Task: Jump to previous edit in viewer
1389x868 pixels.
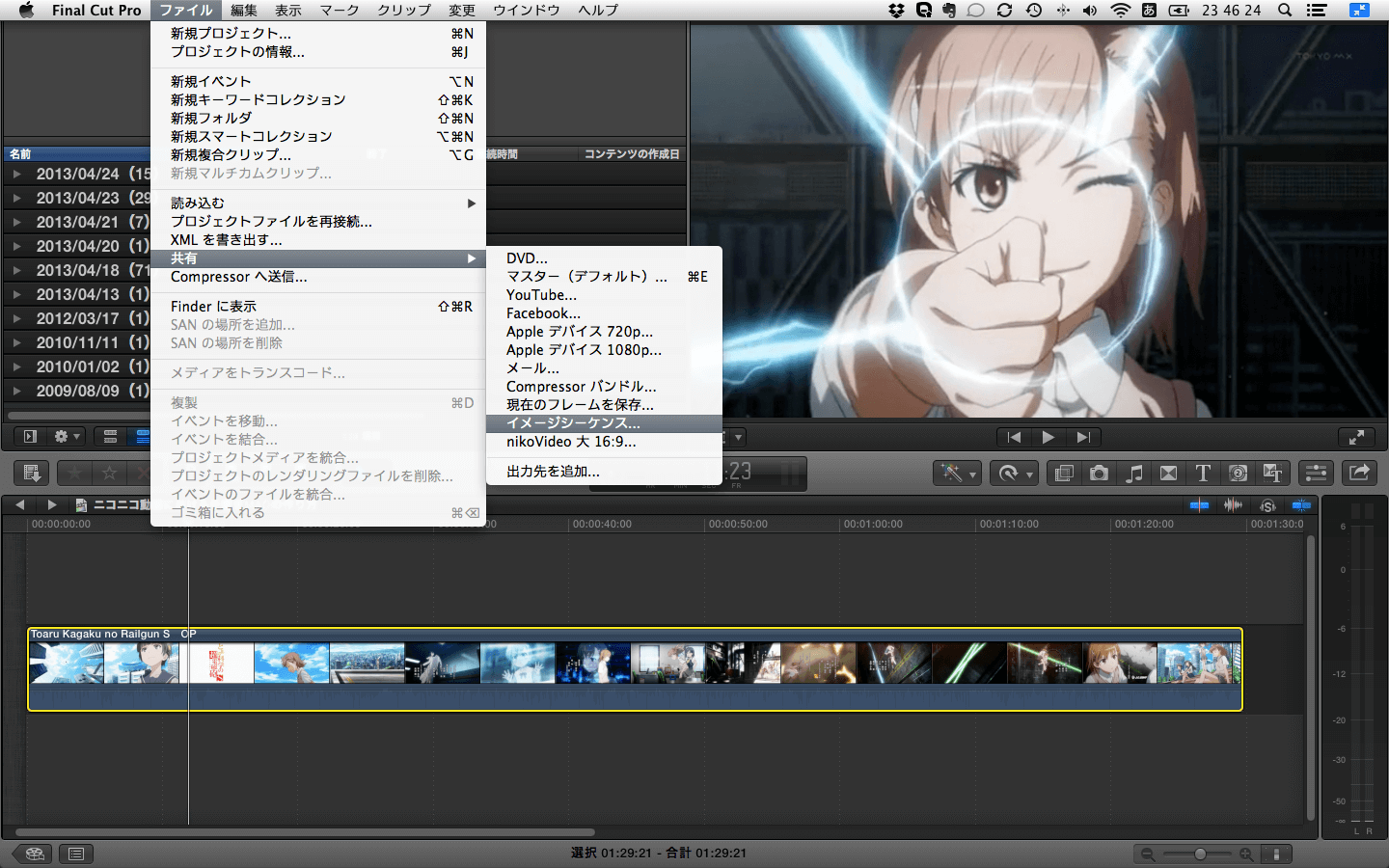Action: tap(1014, 437)
